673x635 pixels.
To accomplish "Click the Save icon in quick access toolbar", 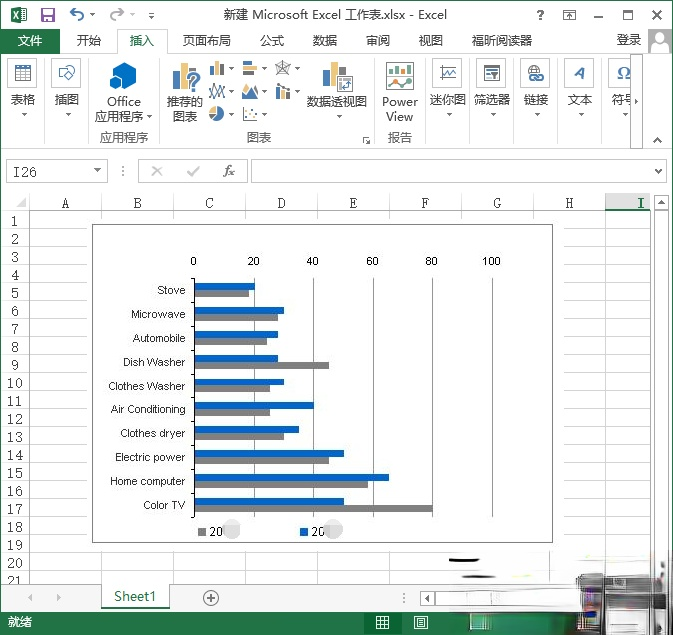I will [x=47, y=15].
